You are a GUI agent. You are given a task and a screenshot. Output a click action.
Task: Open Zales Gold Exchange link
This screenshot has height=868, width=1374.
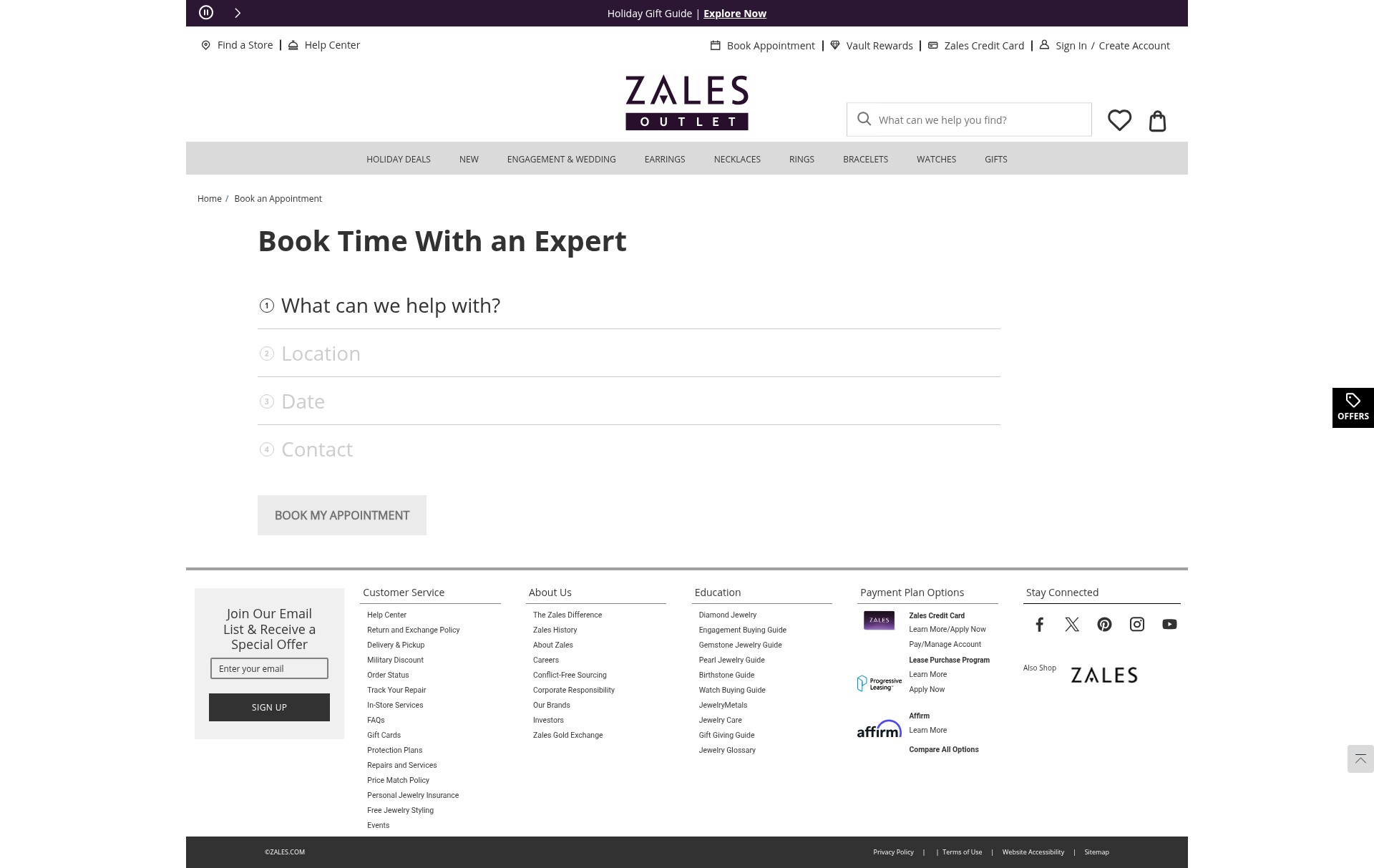pyautogui.click(x=567, y=735)
